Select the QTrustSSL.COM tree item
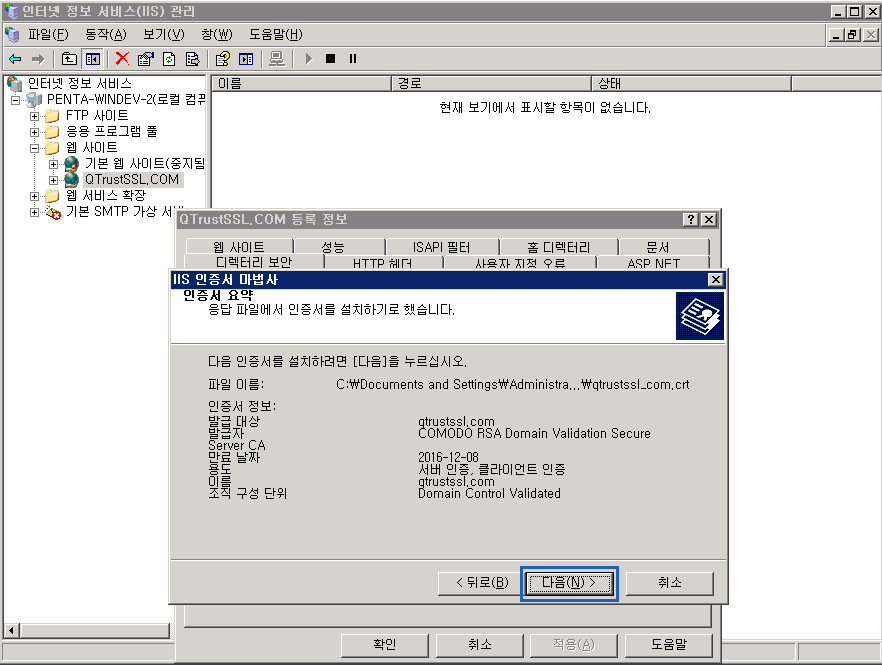882x665 pixels. pos(132,179)
